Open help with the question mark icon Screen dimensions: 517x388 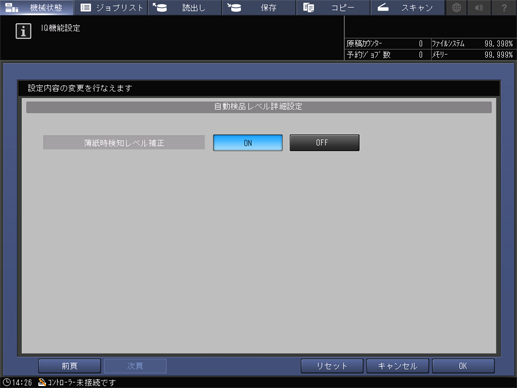pyautogui.click(x=504, y=7)
